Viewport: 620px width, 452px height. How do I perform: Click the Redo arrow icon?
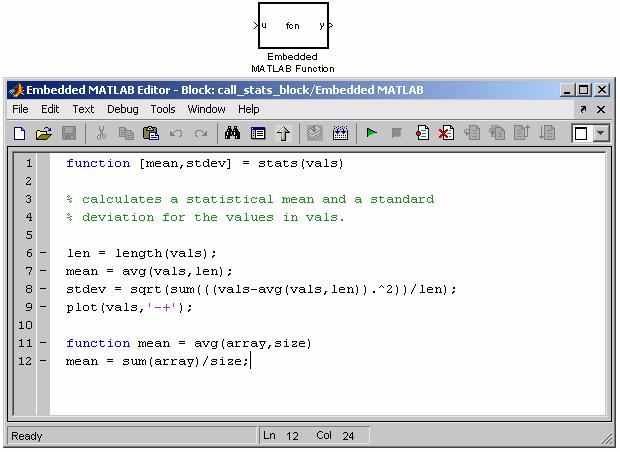[x=200, y=133]
